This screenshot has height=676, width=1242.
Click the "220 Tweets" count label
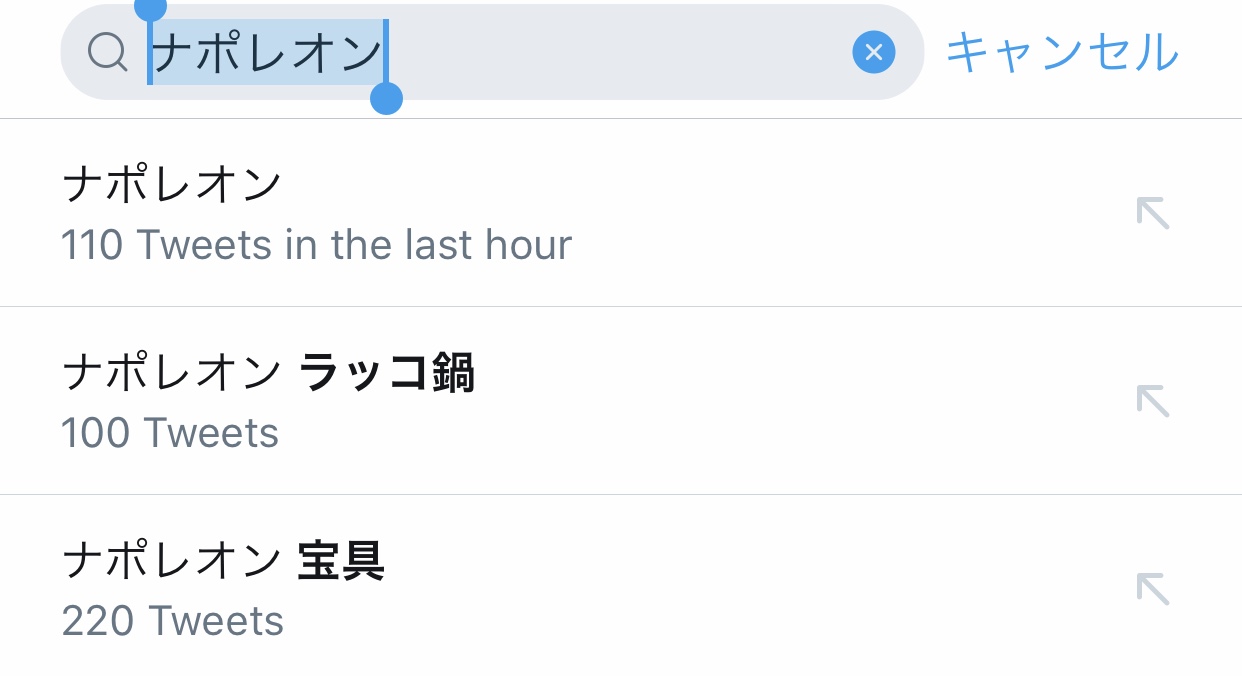click(172, 621)
